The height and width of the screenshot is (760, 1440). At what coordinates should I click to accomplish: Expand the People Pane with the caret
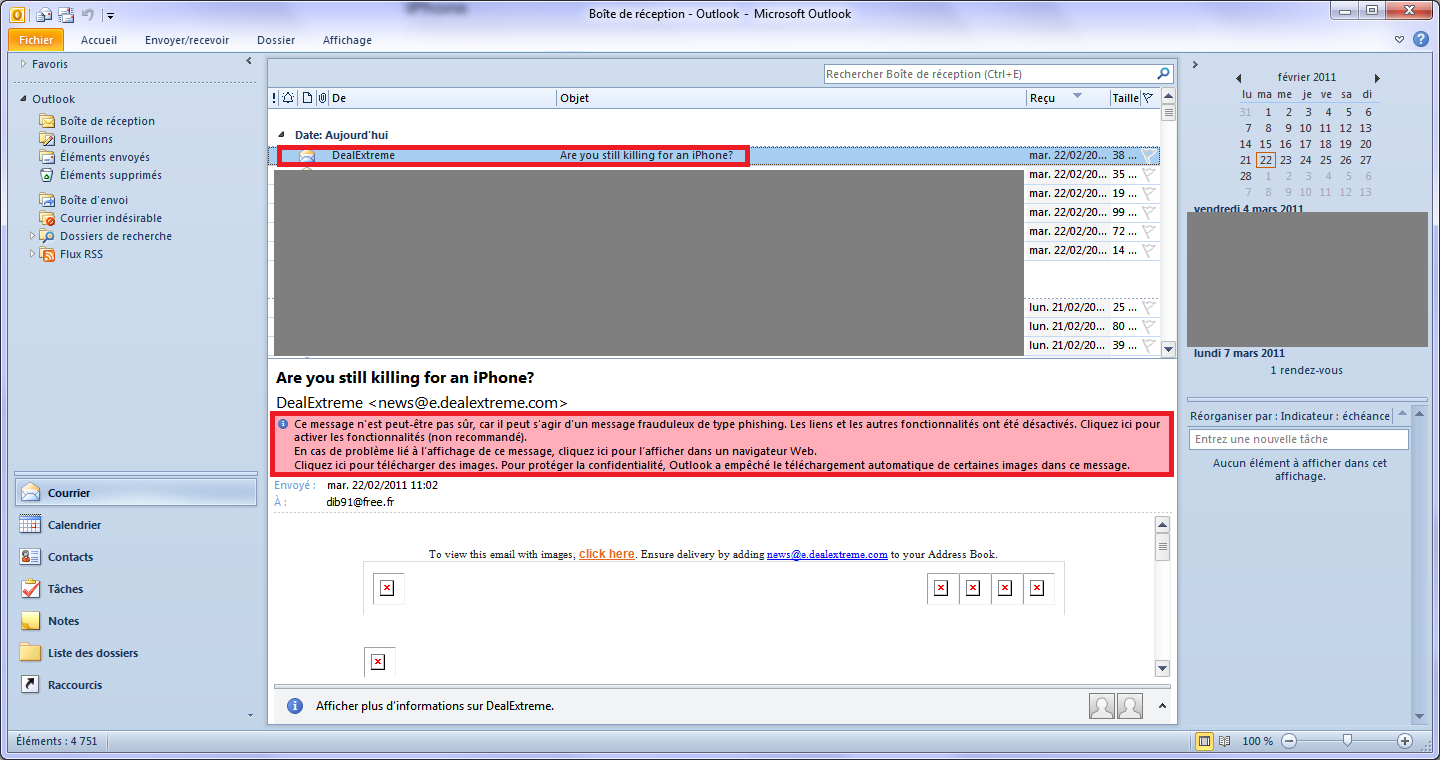1162,705
